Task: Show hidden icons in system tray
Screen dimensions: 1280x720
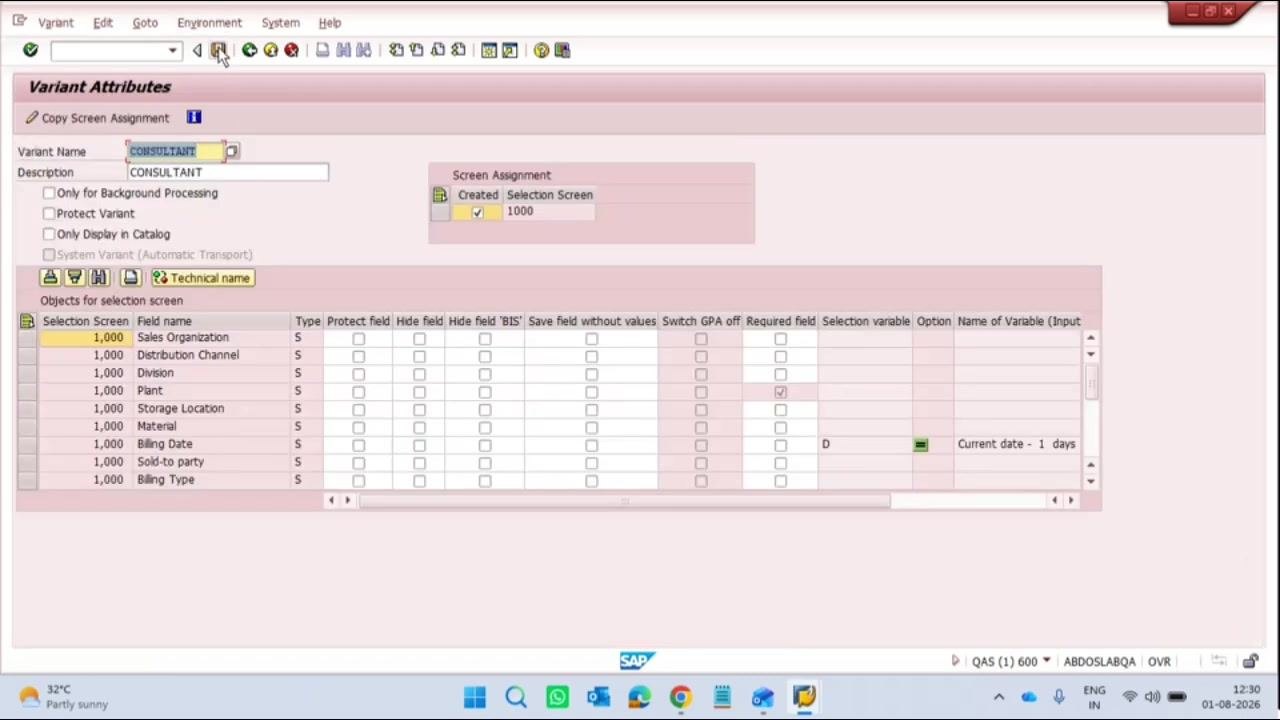Action: (x=998, y=697)
